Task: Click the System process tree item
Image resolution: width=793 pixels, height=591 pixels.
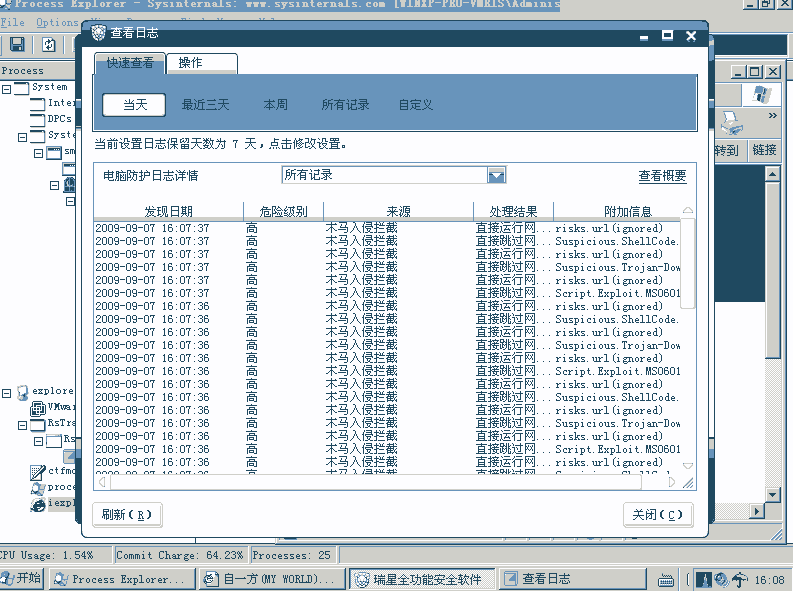Action: [x=50, y=87]
